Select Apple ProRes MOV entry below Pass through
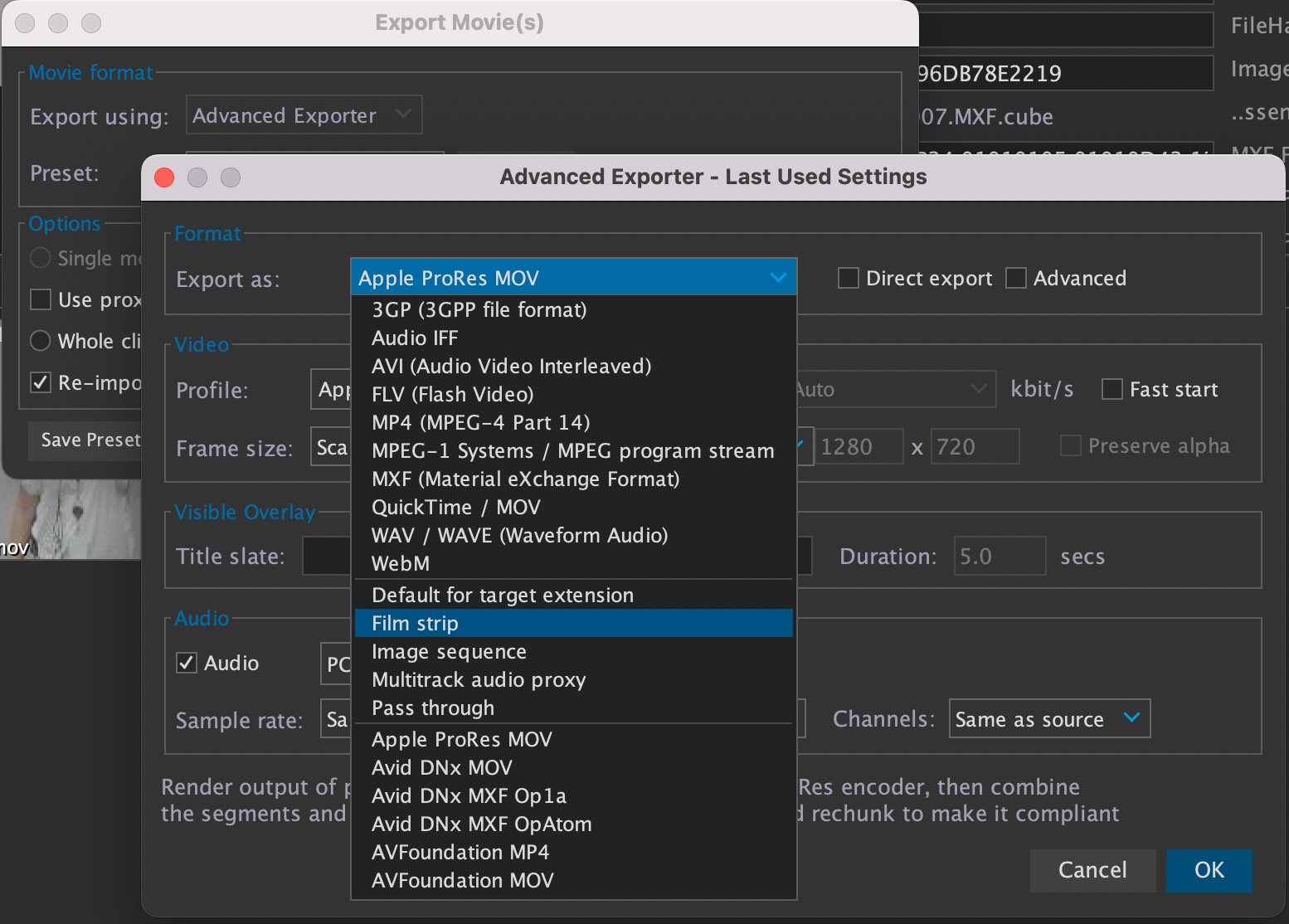Image resolution: width=1289 pixels, height=924 pixels. click(573, 739)
